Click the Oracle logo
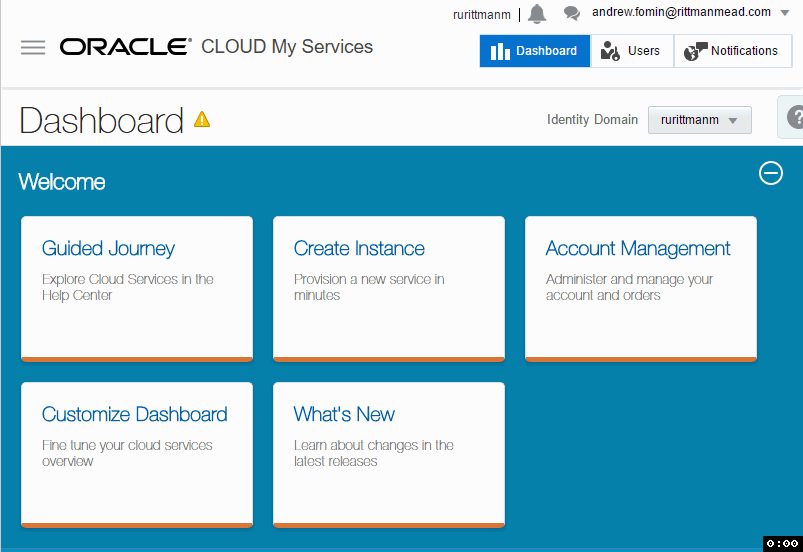Image resolution: width=803 pixels, height=552 pixels. click(126, 47)
